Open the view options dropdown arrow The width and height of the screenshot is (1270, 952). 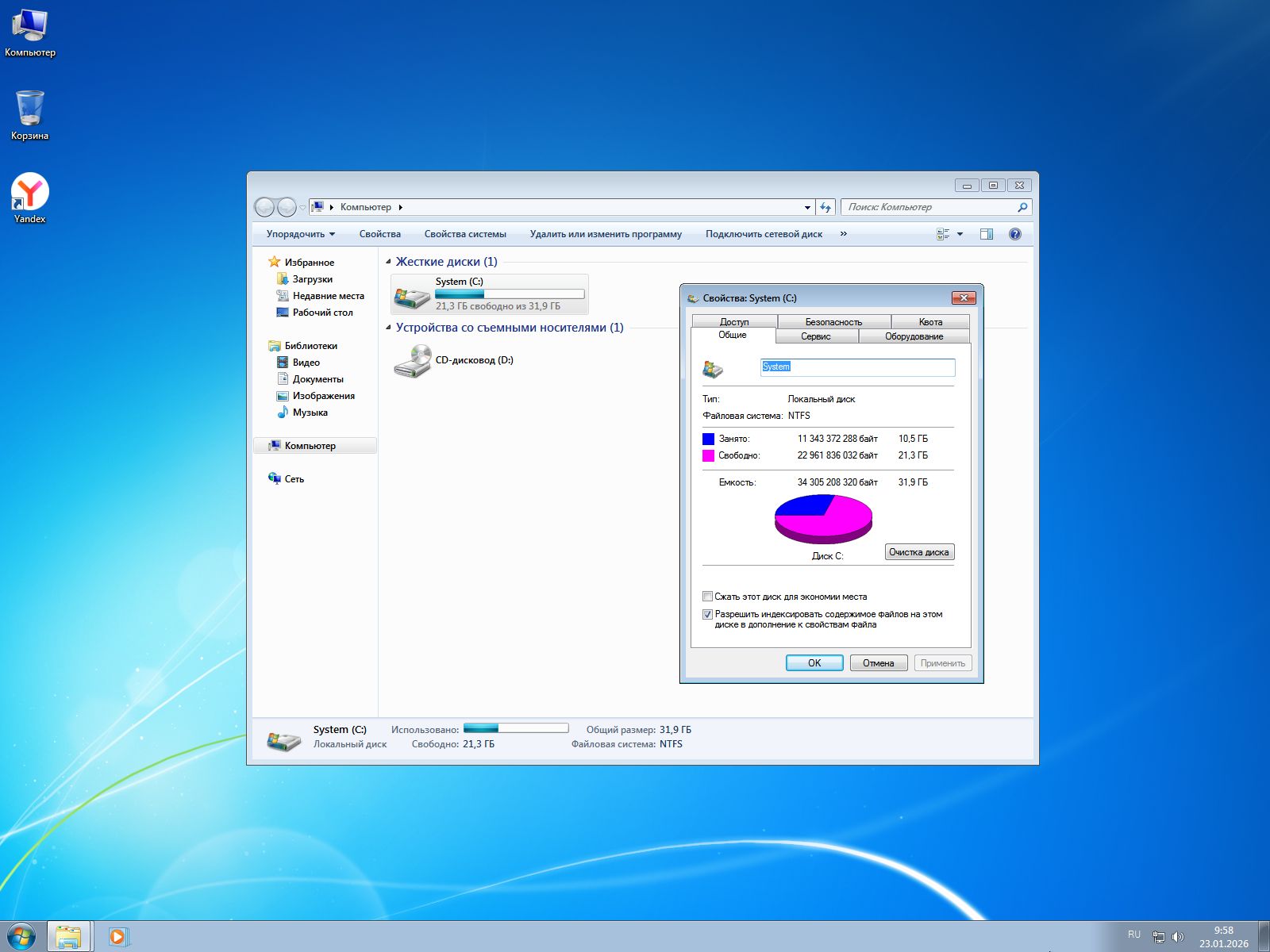960,233
